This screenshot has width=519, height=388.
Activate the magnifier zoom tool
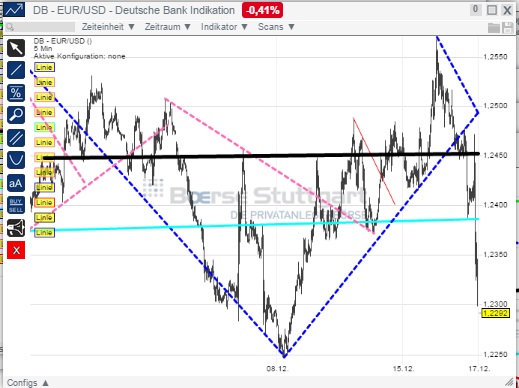tap(16, 115)
